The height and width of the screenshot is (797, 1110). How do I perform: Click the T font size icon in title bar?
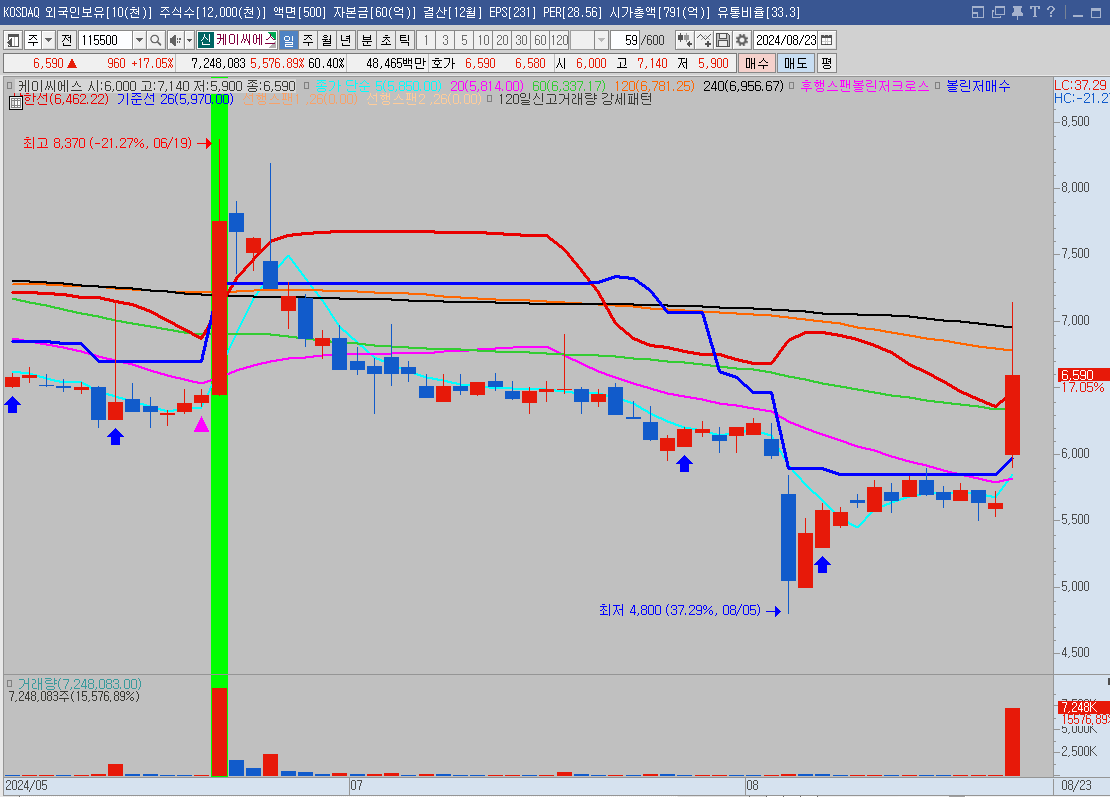1034,12
